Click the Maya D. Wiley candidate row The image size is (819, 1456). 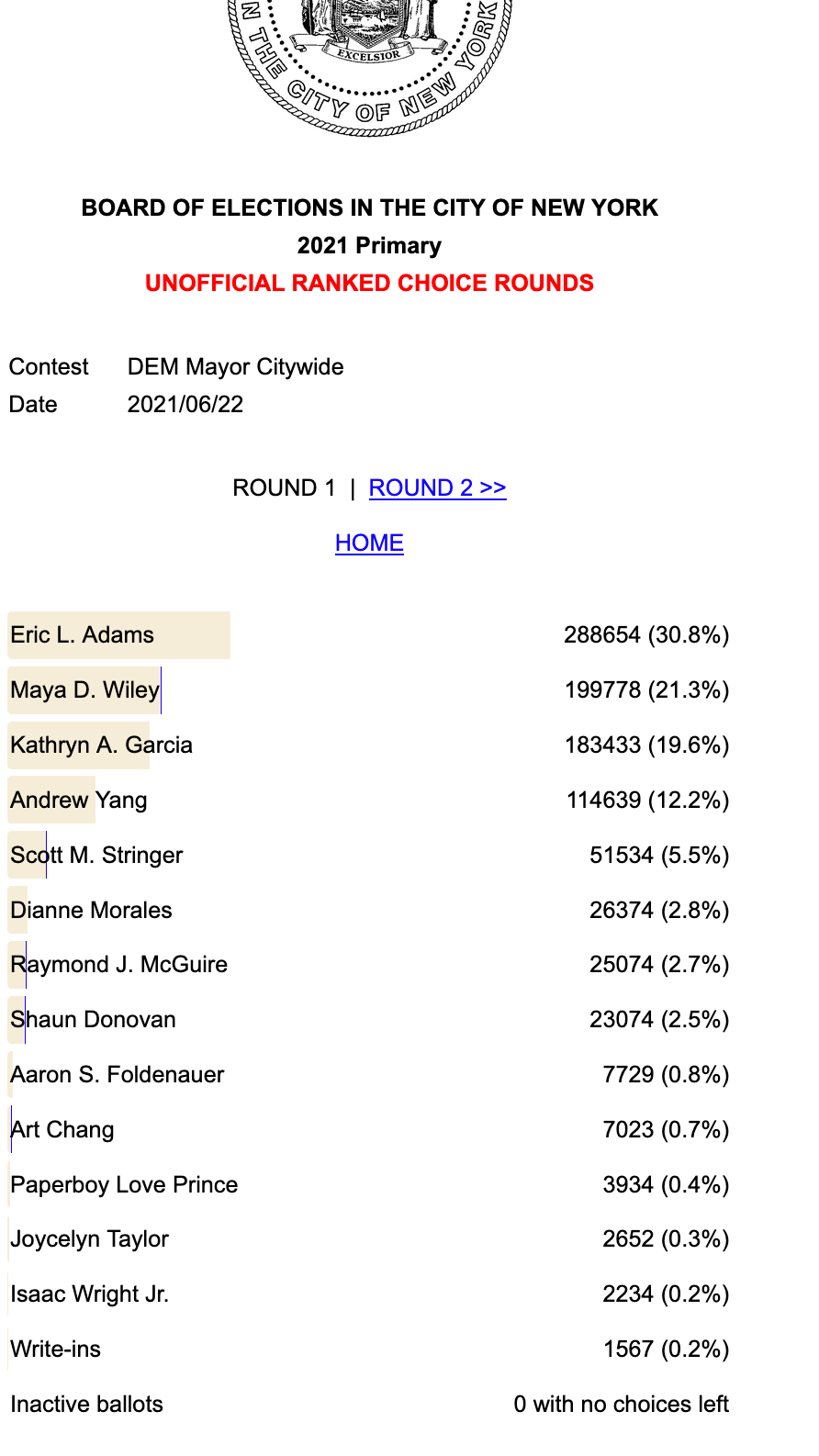click(369, 690)
